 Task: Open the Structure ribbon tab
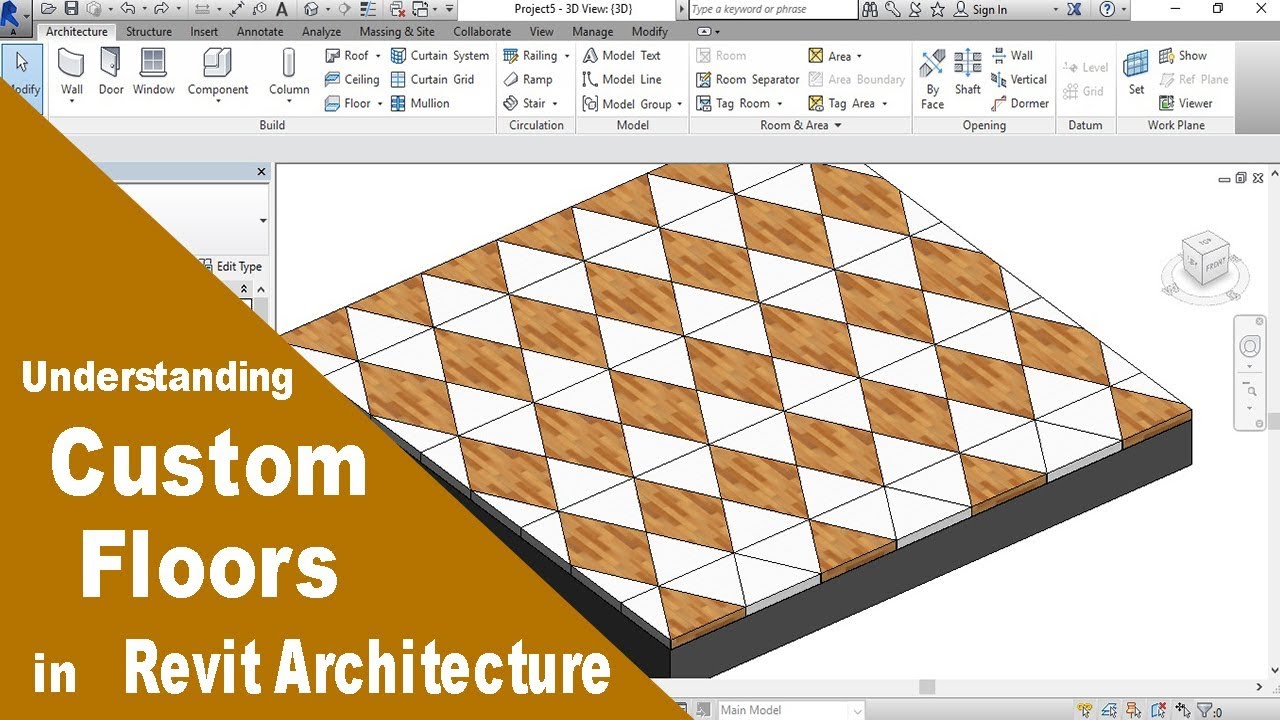coord(149,32)
